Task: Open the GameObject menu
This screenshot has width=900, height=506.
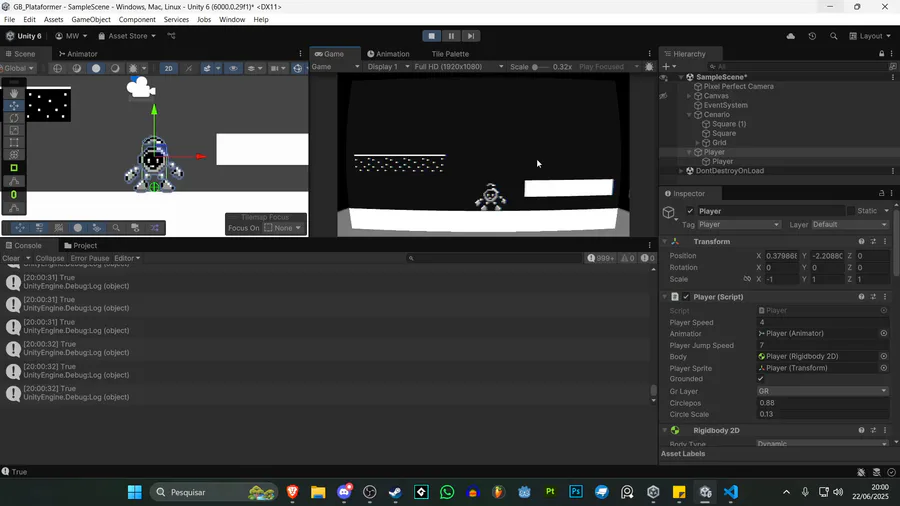Action: (91, 20)
